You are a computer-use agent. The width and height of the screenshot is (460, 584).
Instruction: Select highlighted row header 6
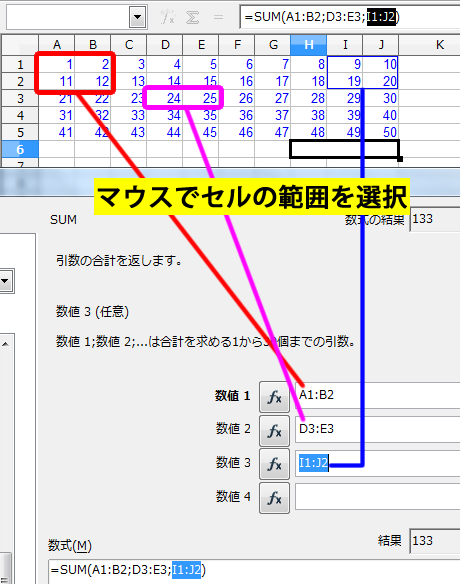pos(20,149)
